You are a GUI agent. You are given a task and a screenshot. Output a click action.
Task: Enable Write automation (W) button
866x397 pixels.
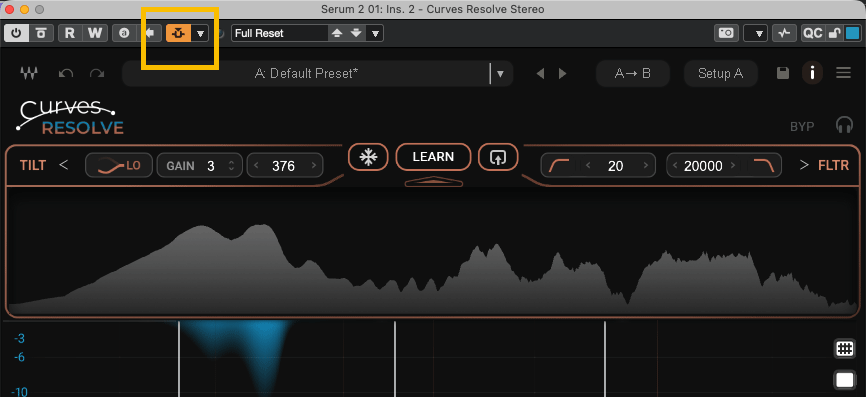[95, 33]
